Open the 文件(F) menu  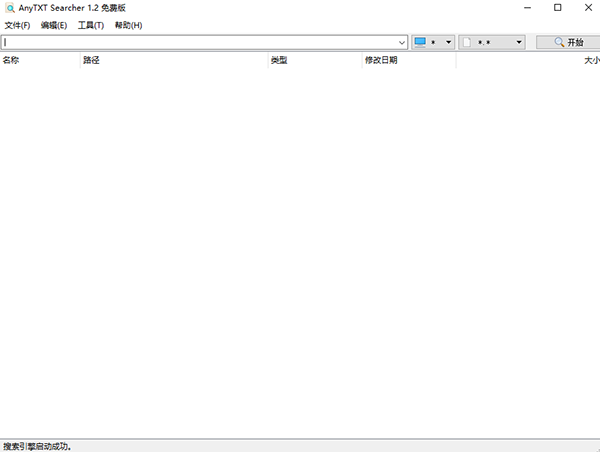(x=17, y=25)
